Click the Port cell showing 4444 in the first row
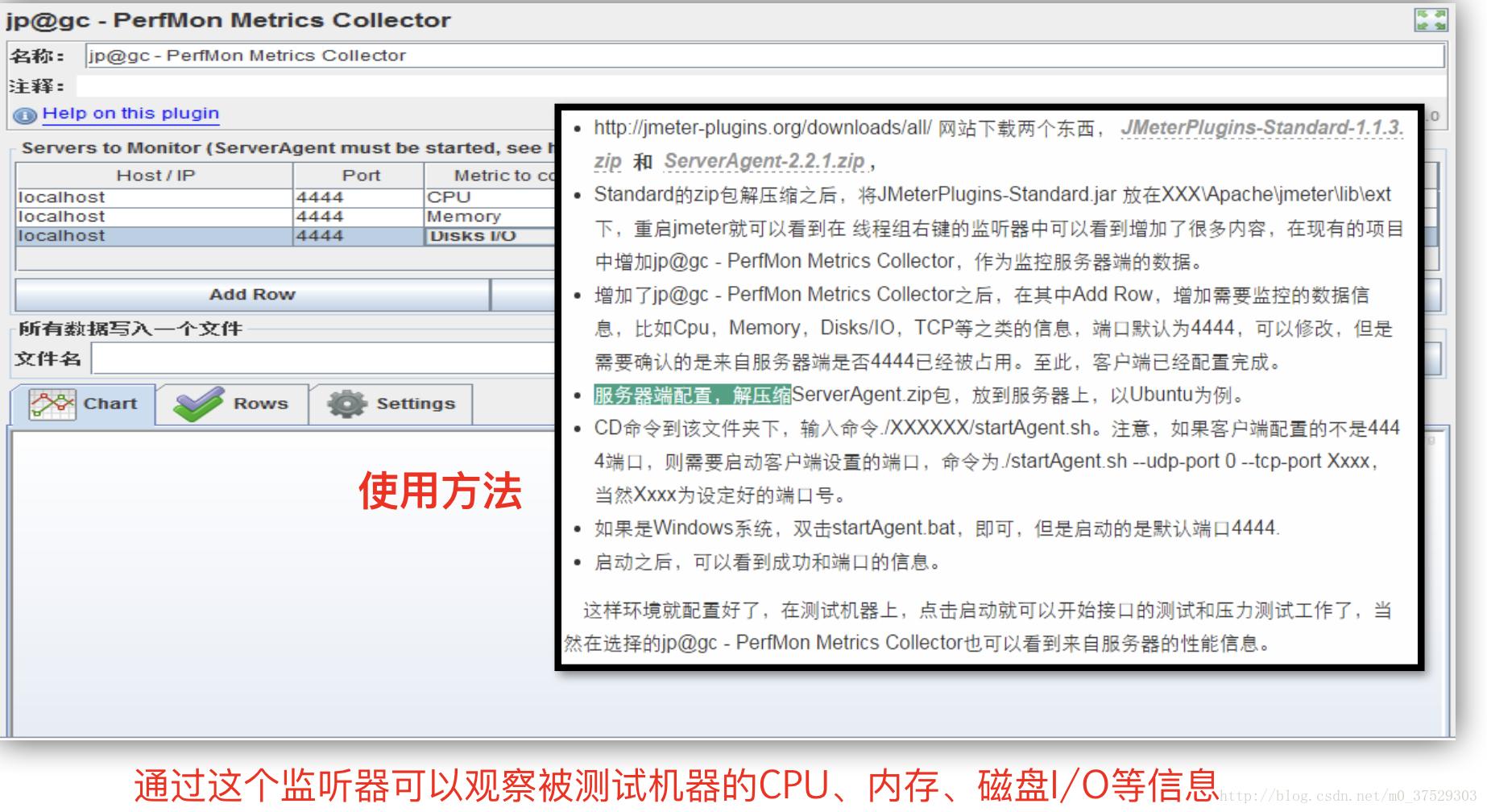Screen dimensions: 1487x812 pos(358,197)
